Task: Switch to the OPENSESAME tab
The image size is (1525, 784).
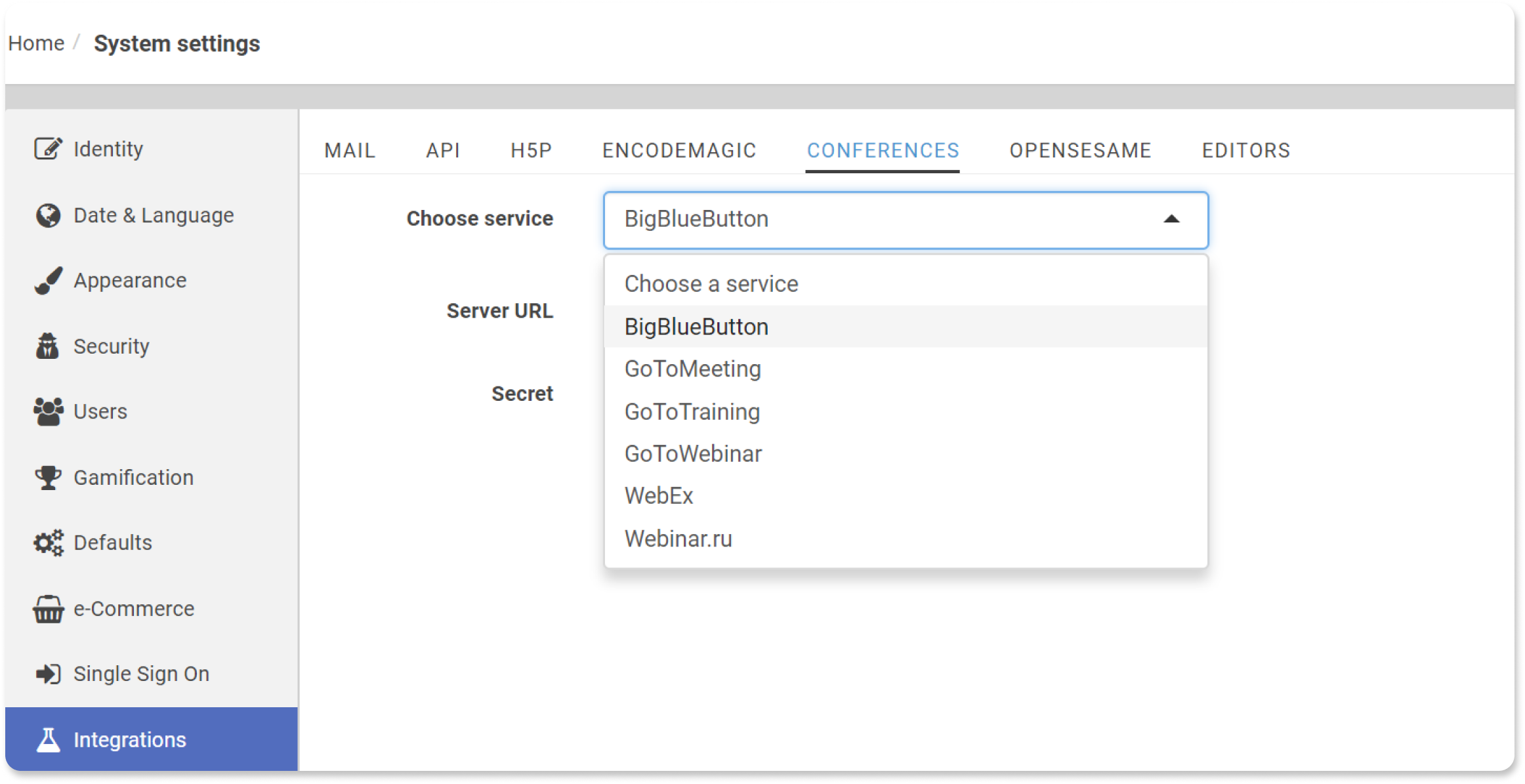Action: (x=1080, y=150)
